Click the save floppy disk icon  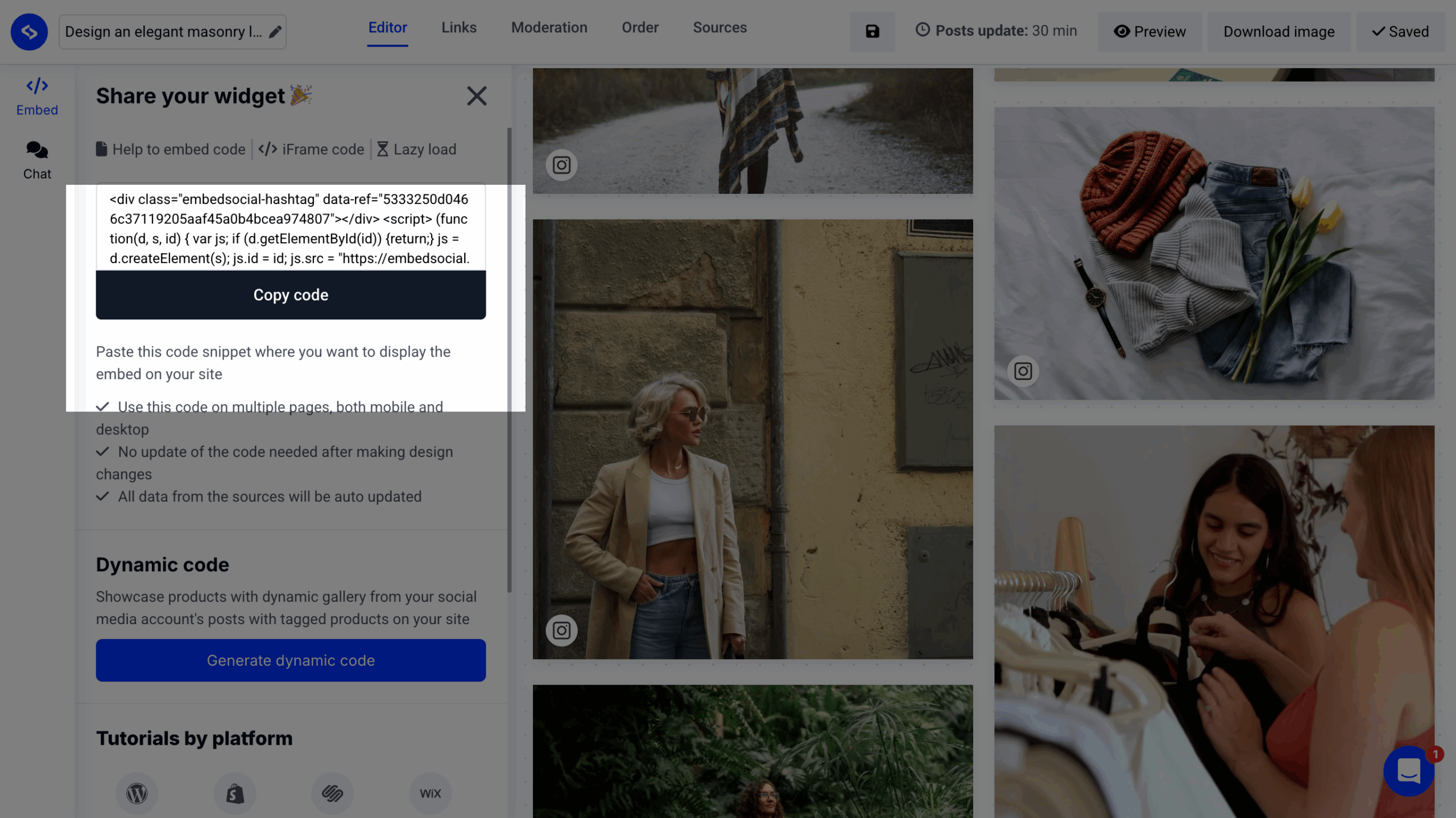872,31
